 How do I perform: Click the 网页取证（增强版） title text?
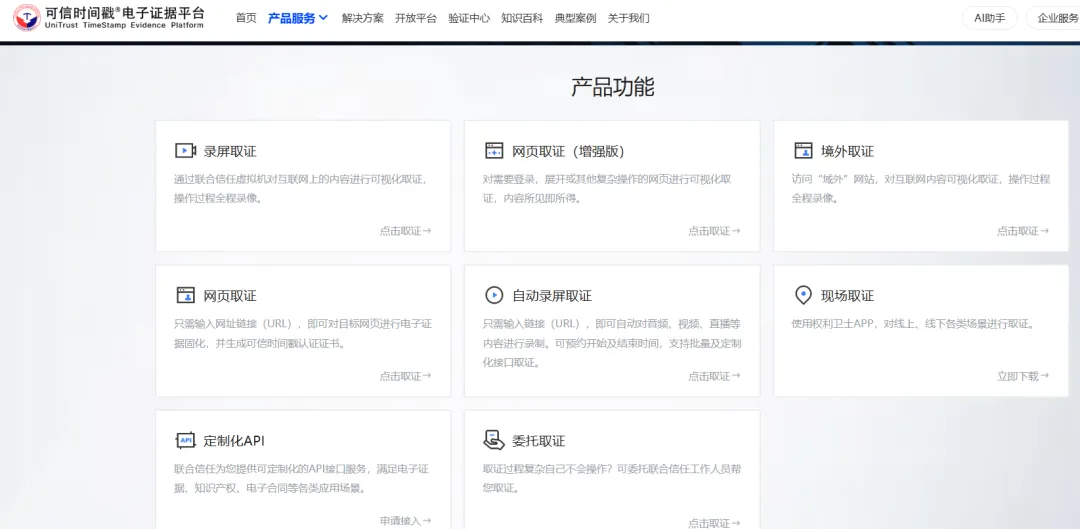(568, 152)
